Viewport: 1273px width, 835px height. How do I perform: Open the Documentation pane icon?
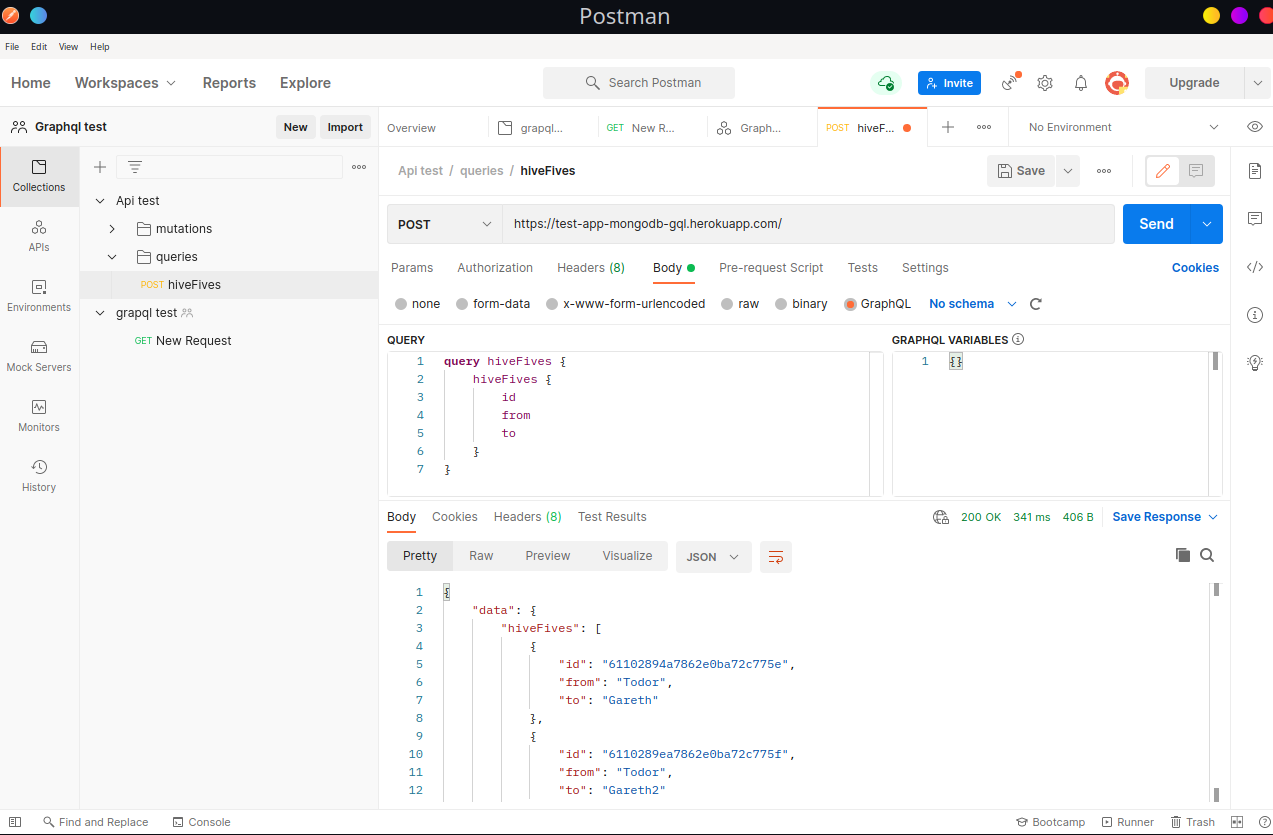pos(1255,171)
